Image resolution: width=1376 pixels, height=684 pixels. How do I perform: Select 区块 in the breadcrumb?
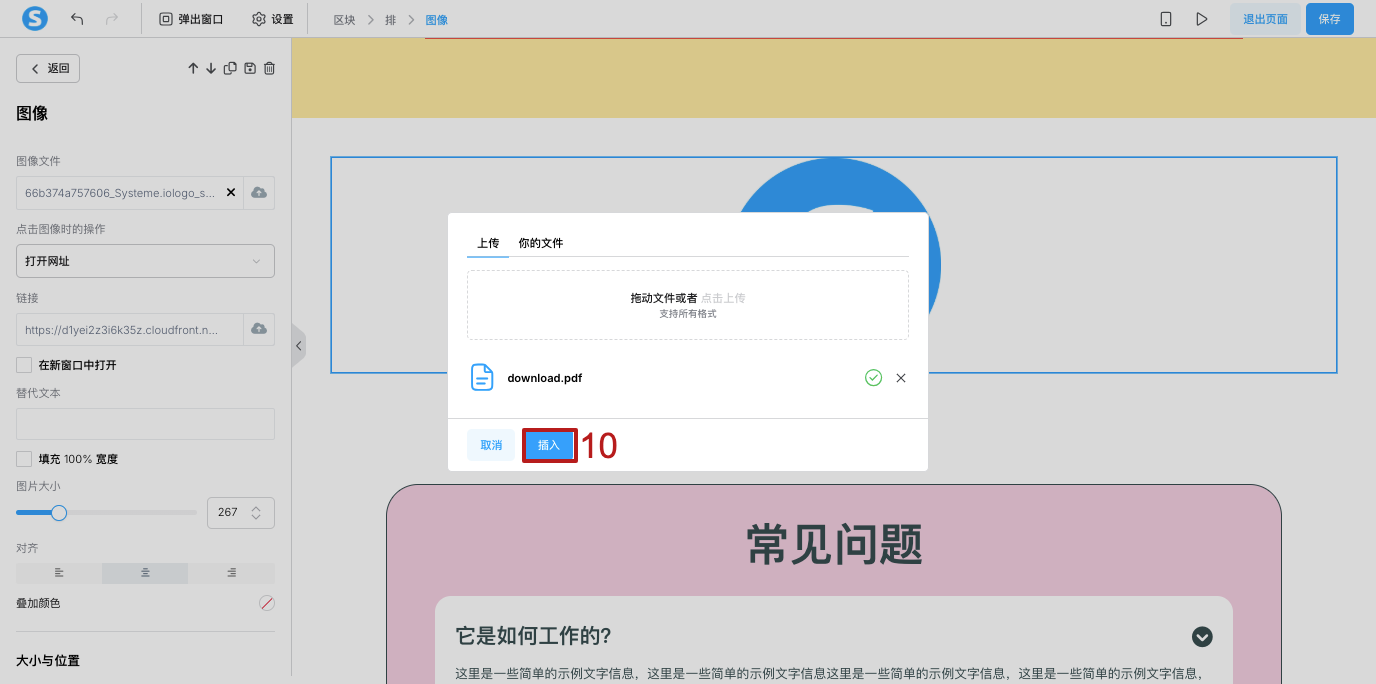tap(344, 19)
